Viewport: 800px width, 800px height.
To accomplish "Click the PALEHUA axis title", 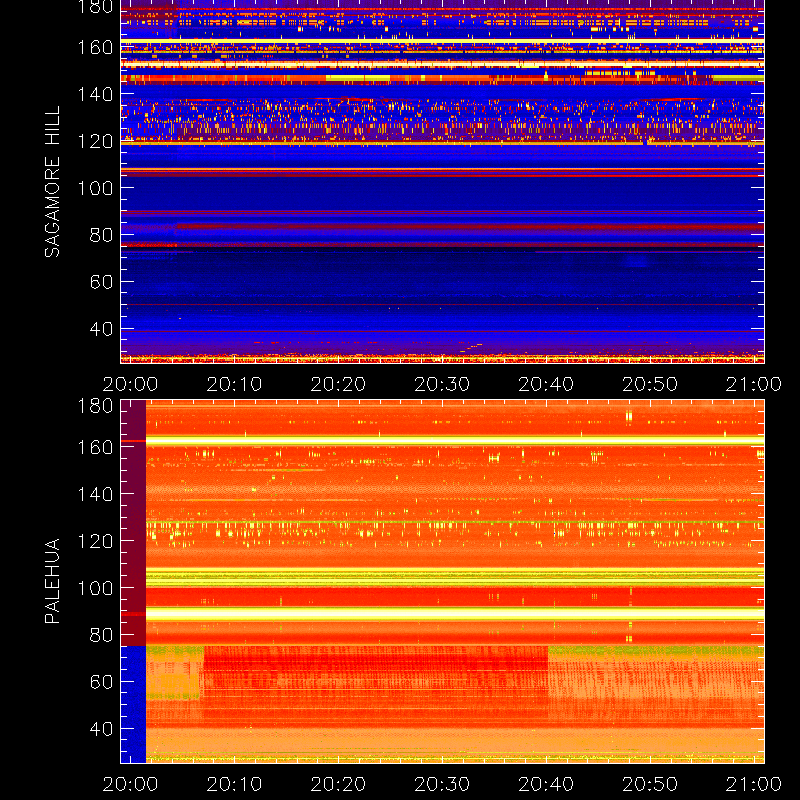I will [x=53, y=581].
